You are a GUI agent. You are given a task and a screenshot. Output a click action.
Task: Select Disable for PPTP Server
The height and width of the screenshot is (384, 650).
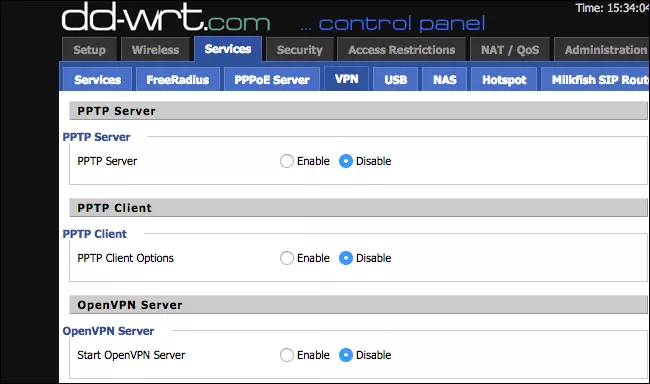point(346,161)
